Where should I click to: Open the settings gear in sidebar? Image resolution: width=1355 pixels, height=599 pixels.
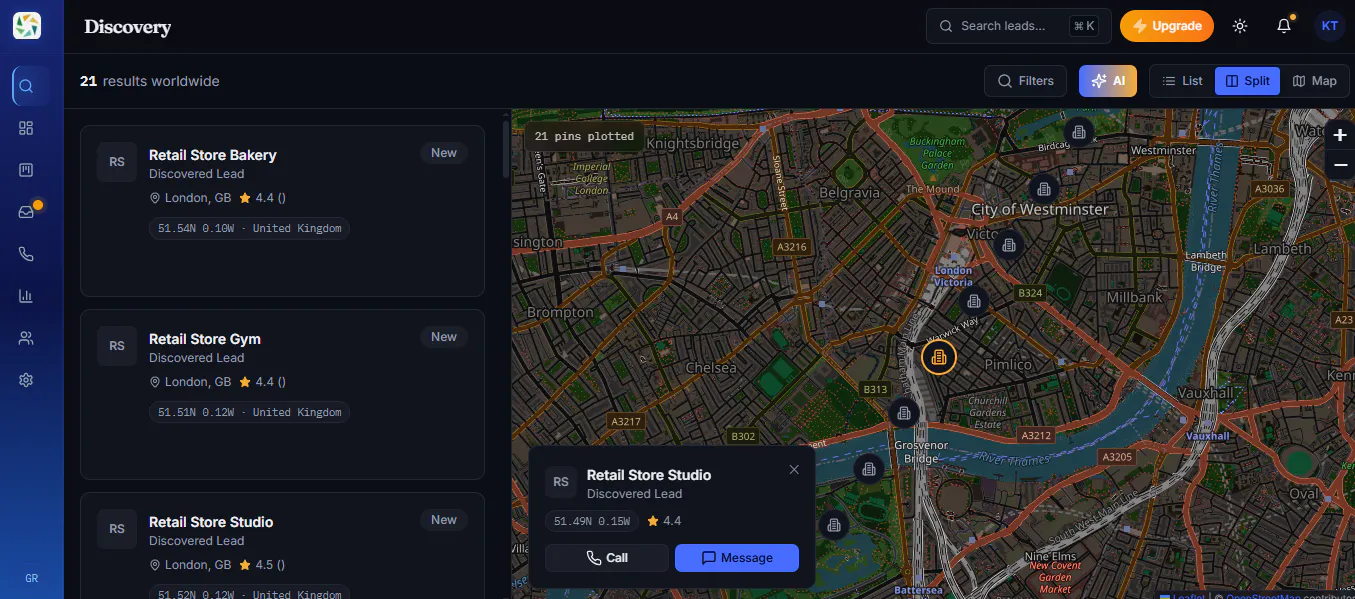point(27,380)
